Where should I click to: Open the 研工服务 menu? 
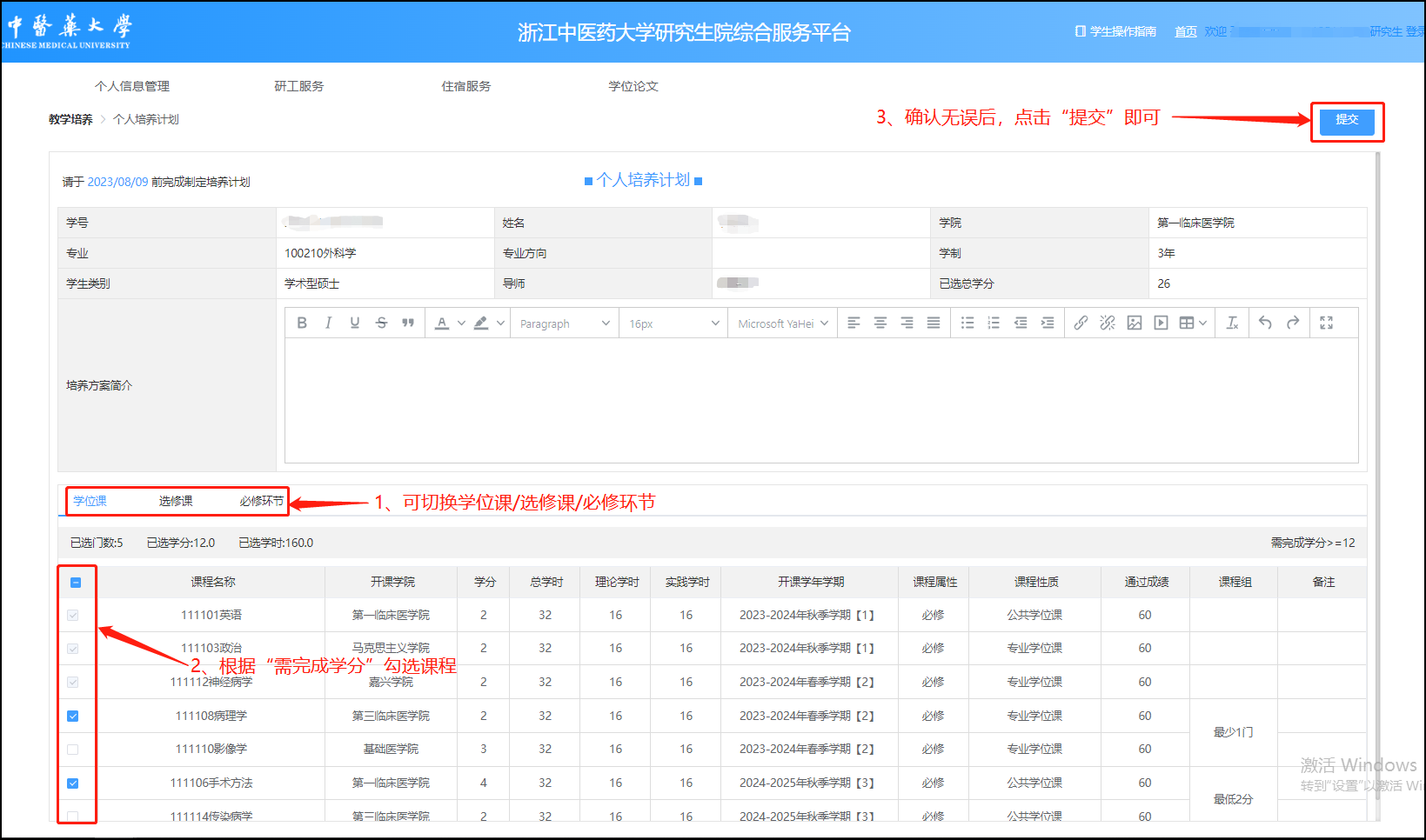(x=299, y=86)
